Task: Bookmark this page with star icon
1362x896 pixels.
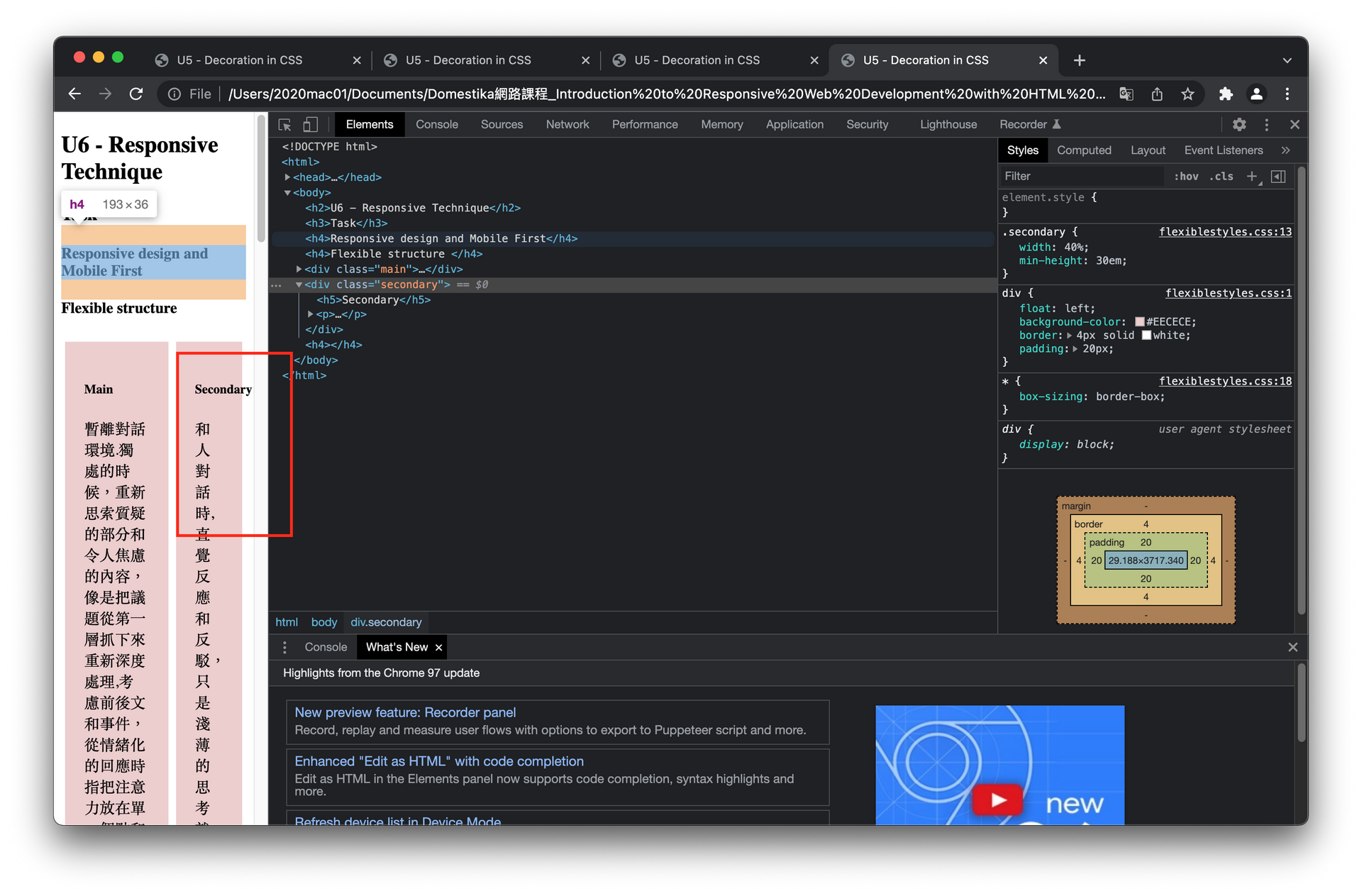Action: (x=1187, y=94)
